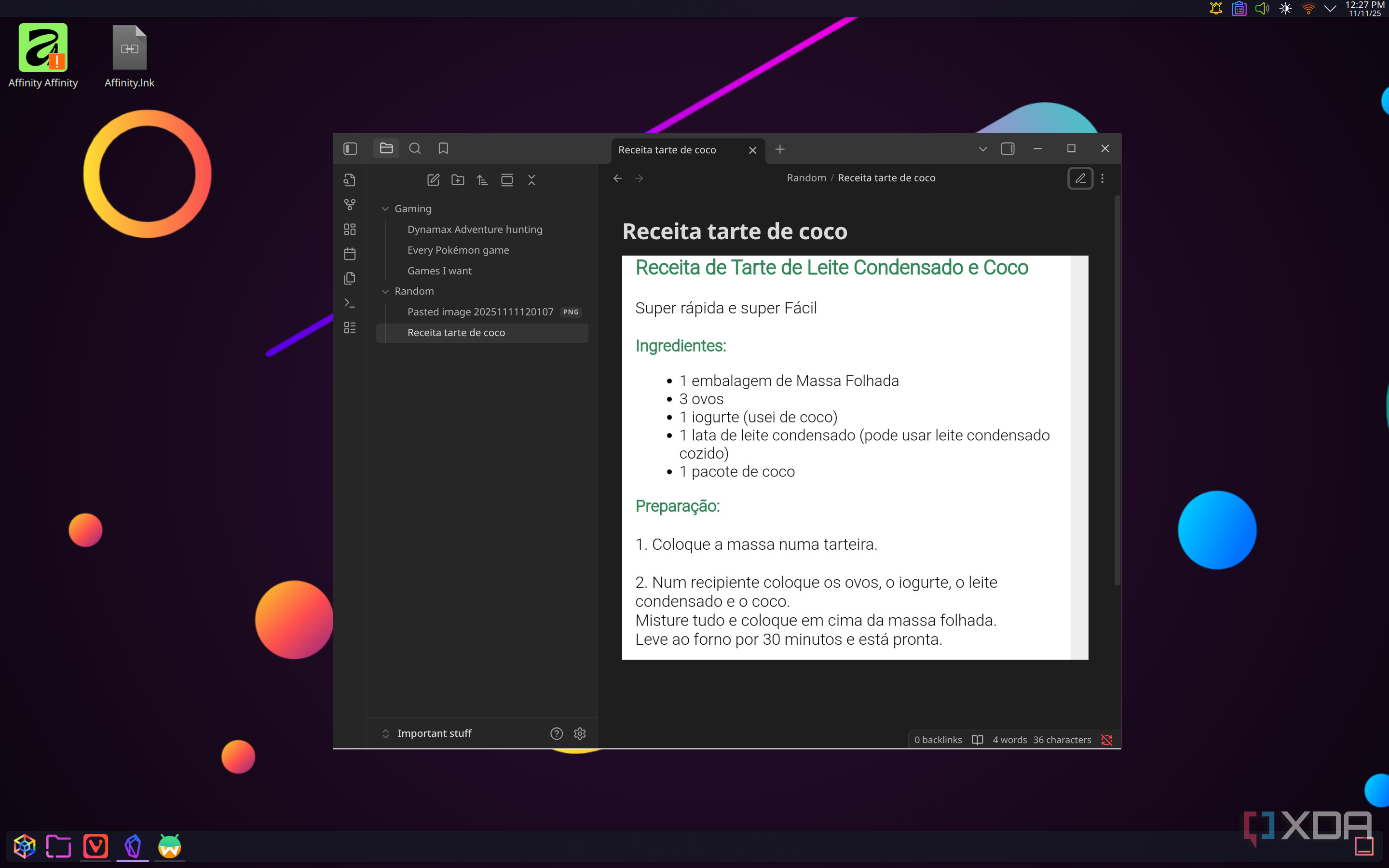The image size is (1389, 868).
Task: Change sort order icon
Action: (482, 180)
